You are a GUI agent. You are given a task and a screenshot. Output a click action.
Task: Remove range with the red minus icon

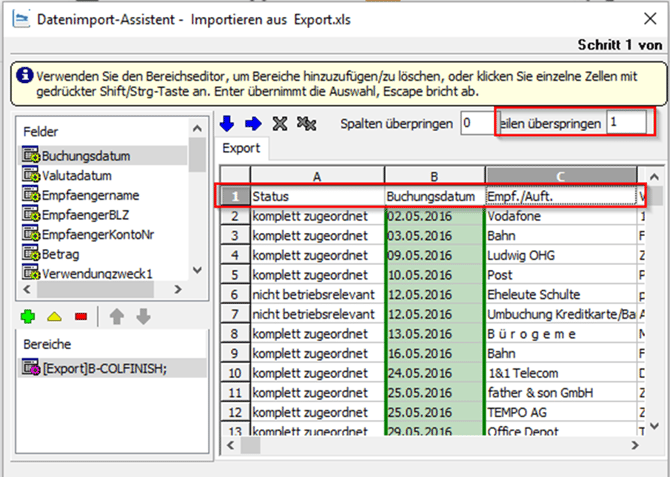(x=81, y=317)
